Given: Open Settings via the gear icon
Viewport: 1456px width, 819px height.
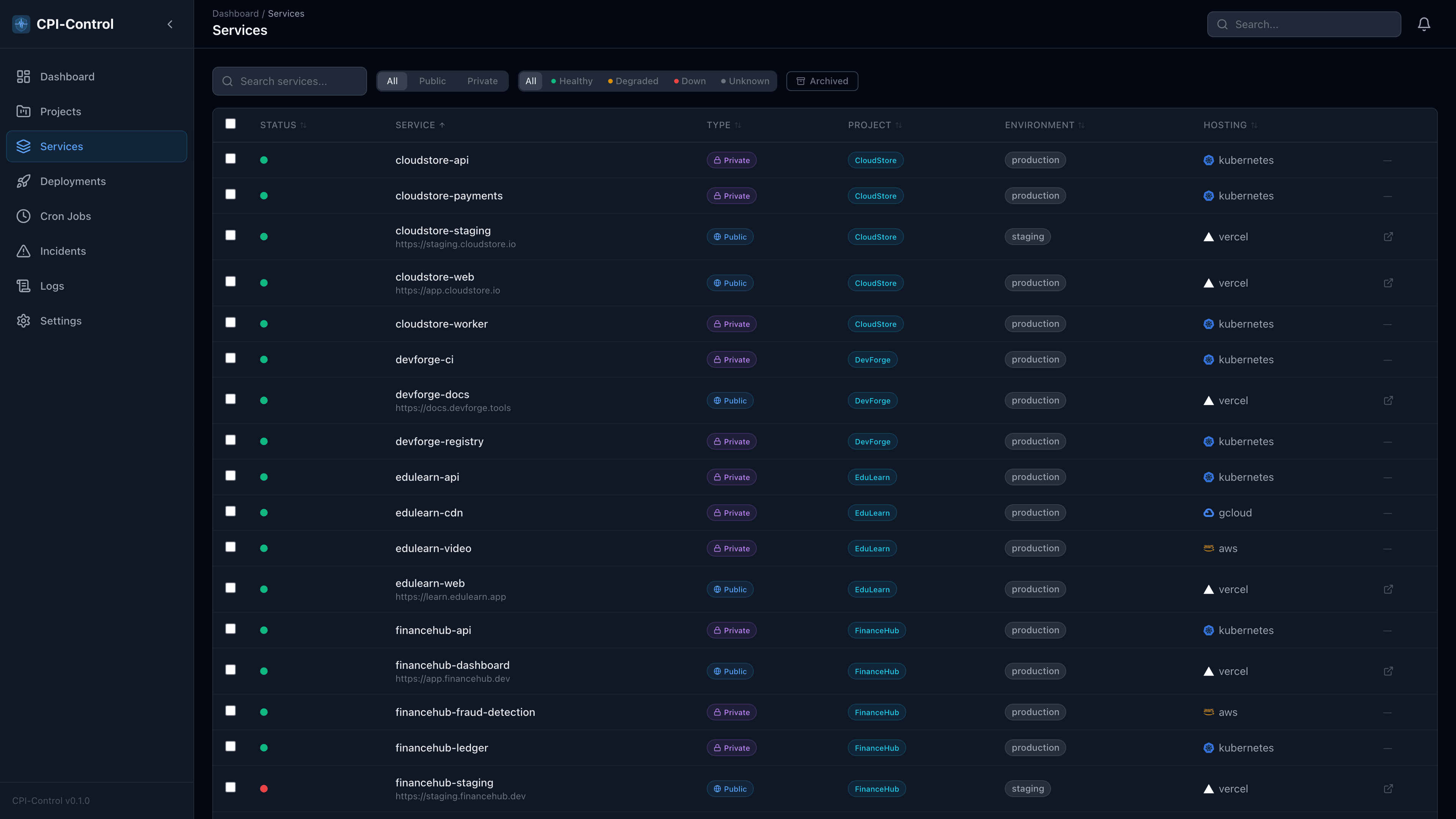Looking at the screenshot, I should pos(23,320).
